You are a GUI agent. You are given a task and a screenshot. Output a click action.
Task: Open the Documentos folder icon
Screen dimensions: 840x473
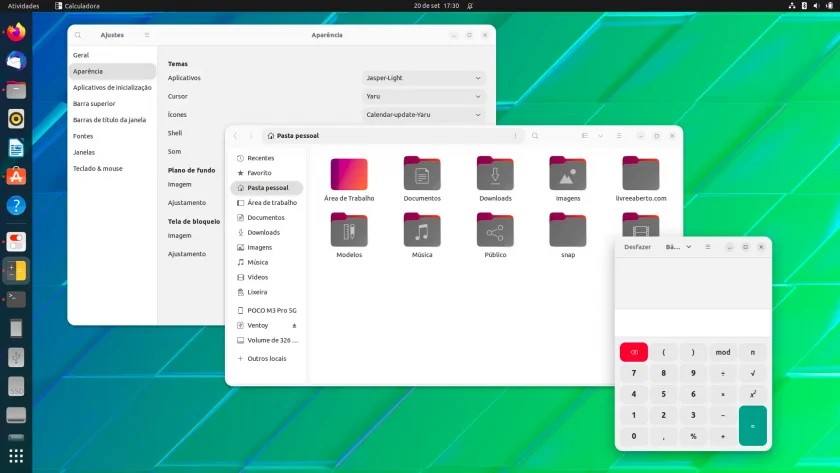[422, 174]
